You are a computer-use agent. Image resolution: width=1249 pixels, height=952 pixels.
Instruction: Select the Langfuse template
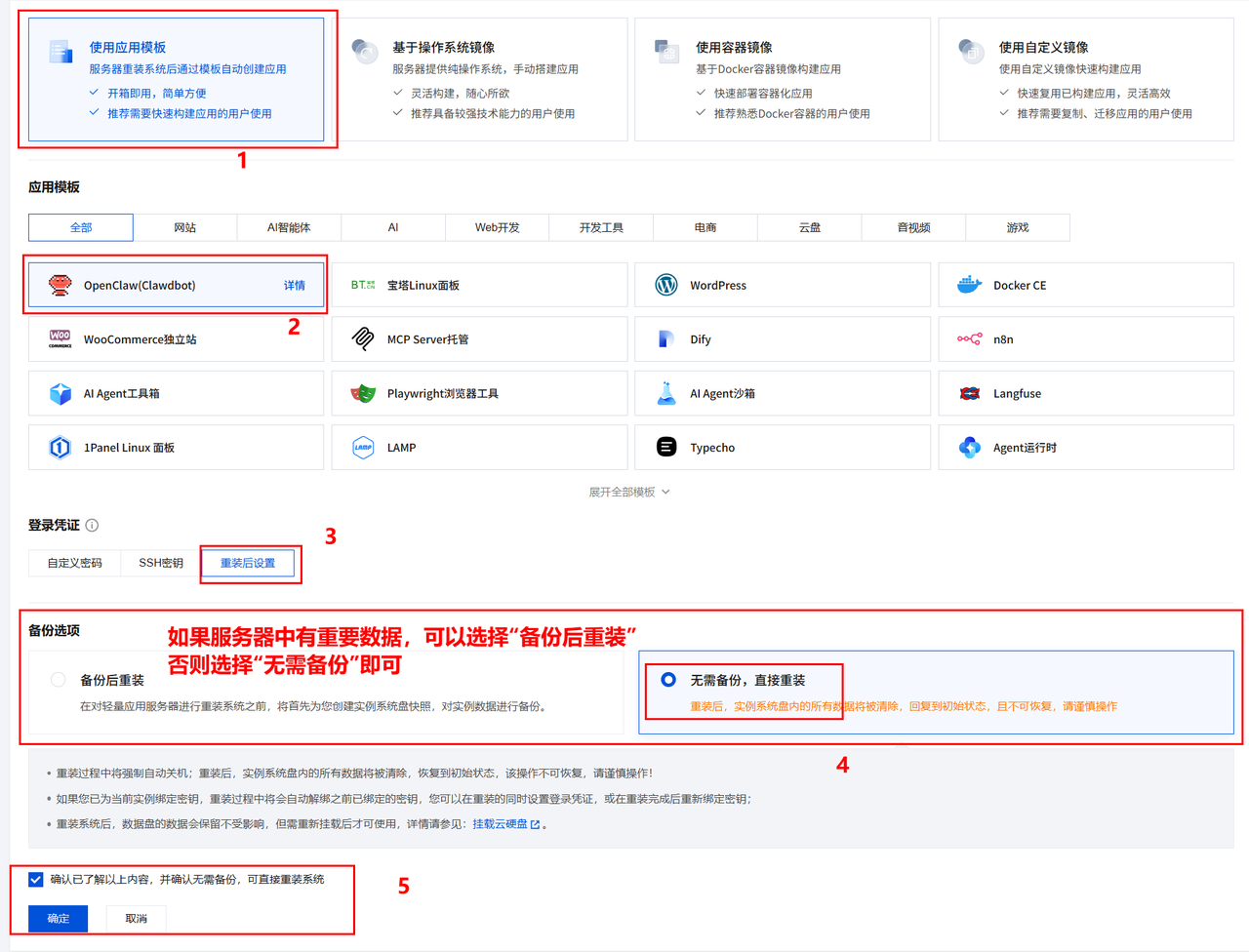click(x=1085, y=393)
